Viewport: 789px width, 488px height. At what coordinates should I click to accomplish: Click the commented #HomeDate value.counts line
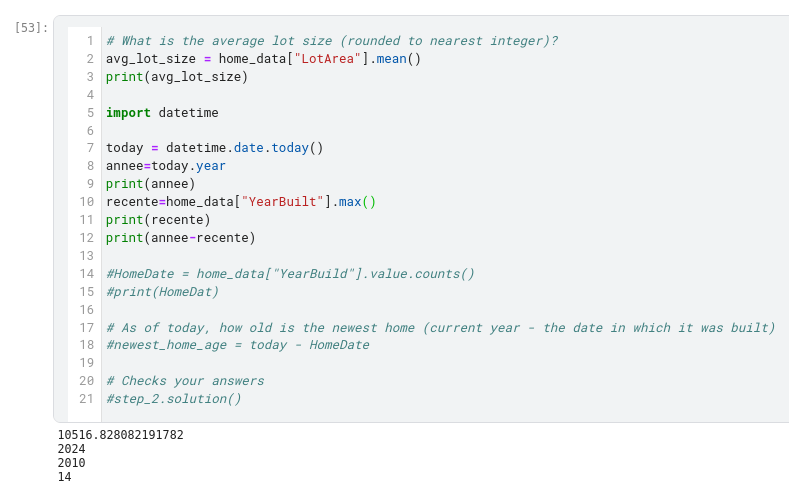pos(290,275)
